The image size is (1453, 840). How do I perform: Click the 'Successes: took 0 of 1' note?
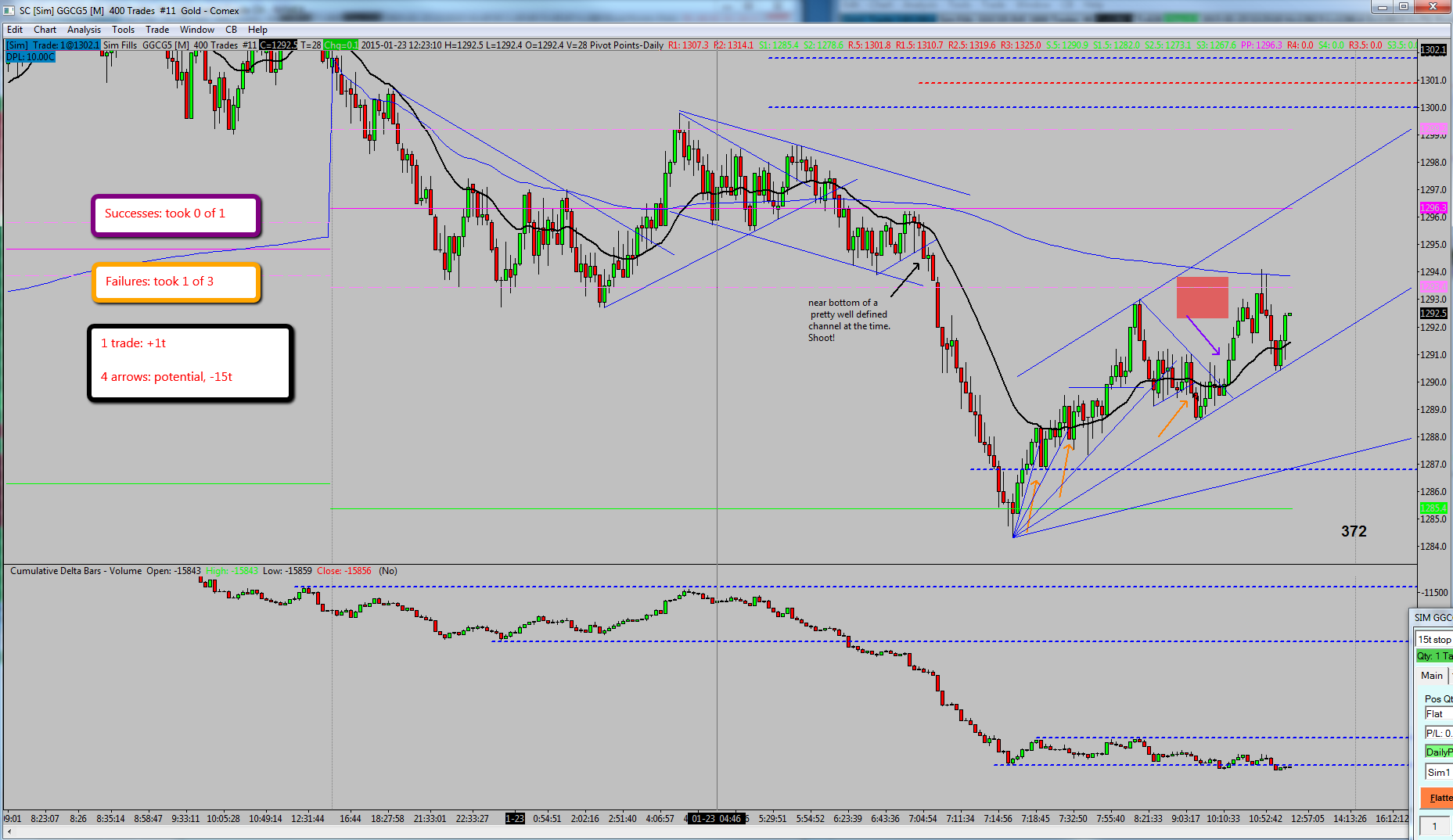(175, 215)
